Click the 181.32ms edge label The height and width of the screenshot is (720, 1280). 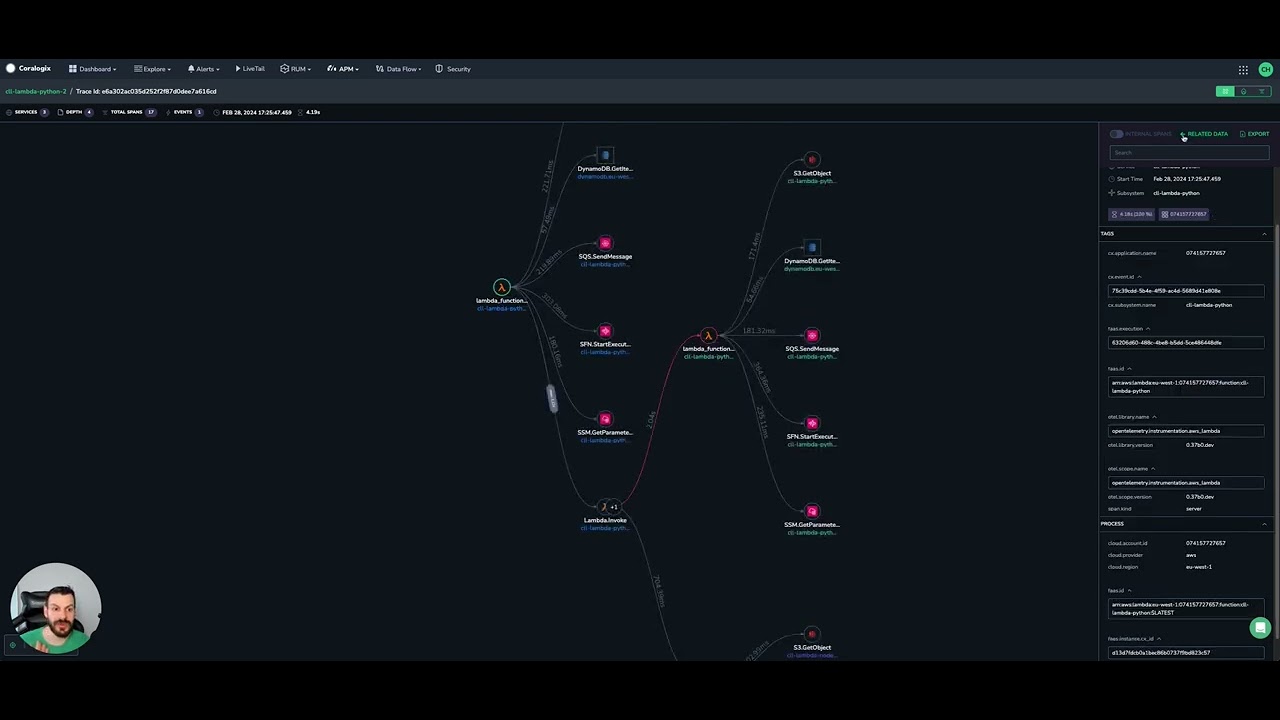759,331
